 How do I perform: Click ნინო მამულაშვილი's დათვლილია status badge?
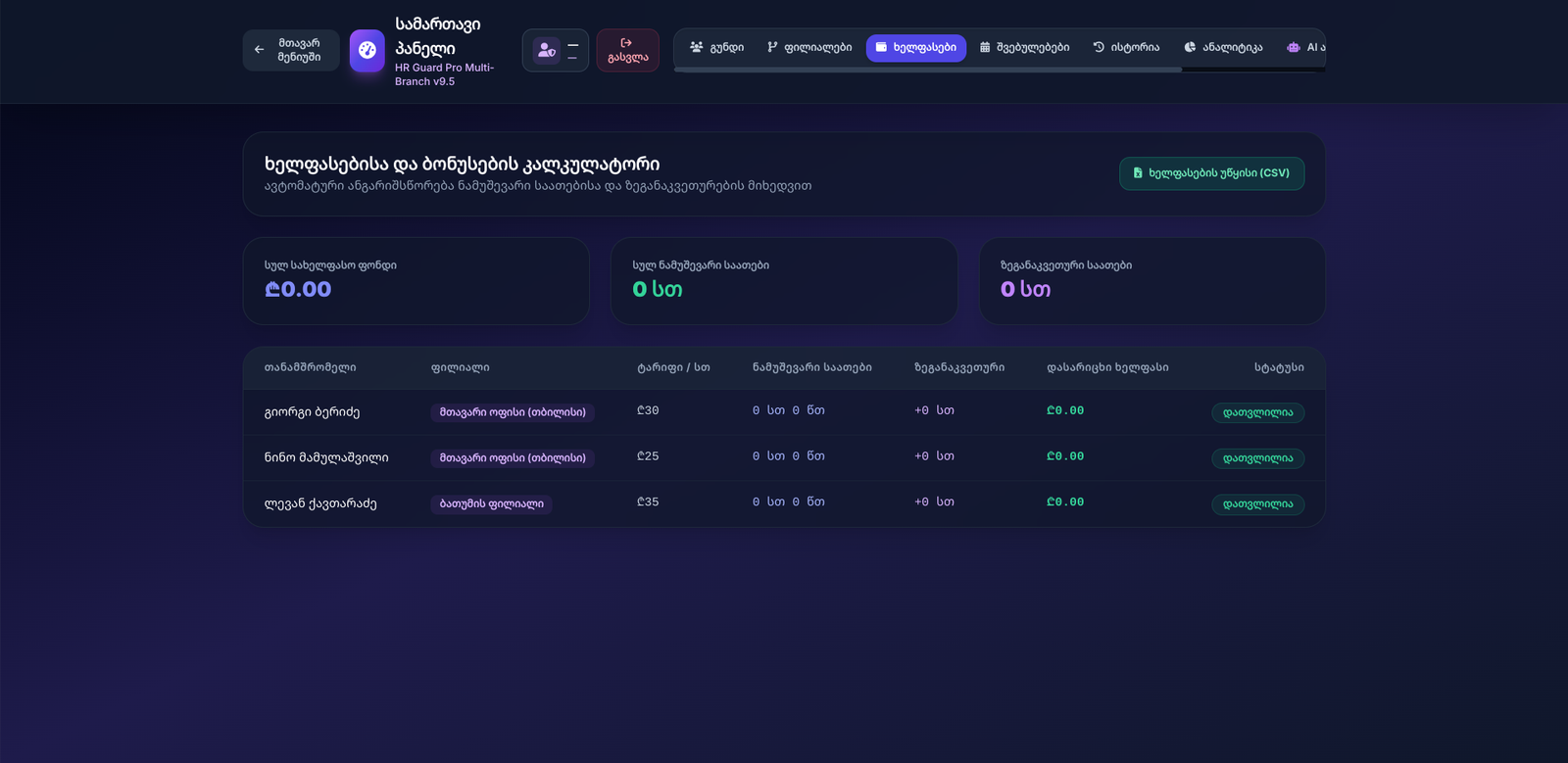pos(1257,458)
